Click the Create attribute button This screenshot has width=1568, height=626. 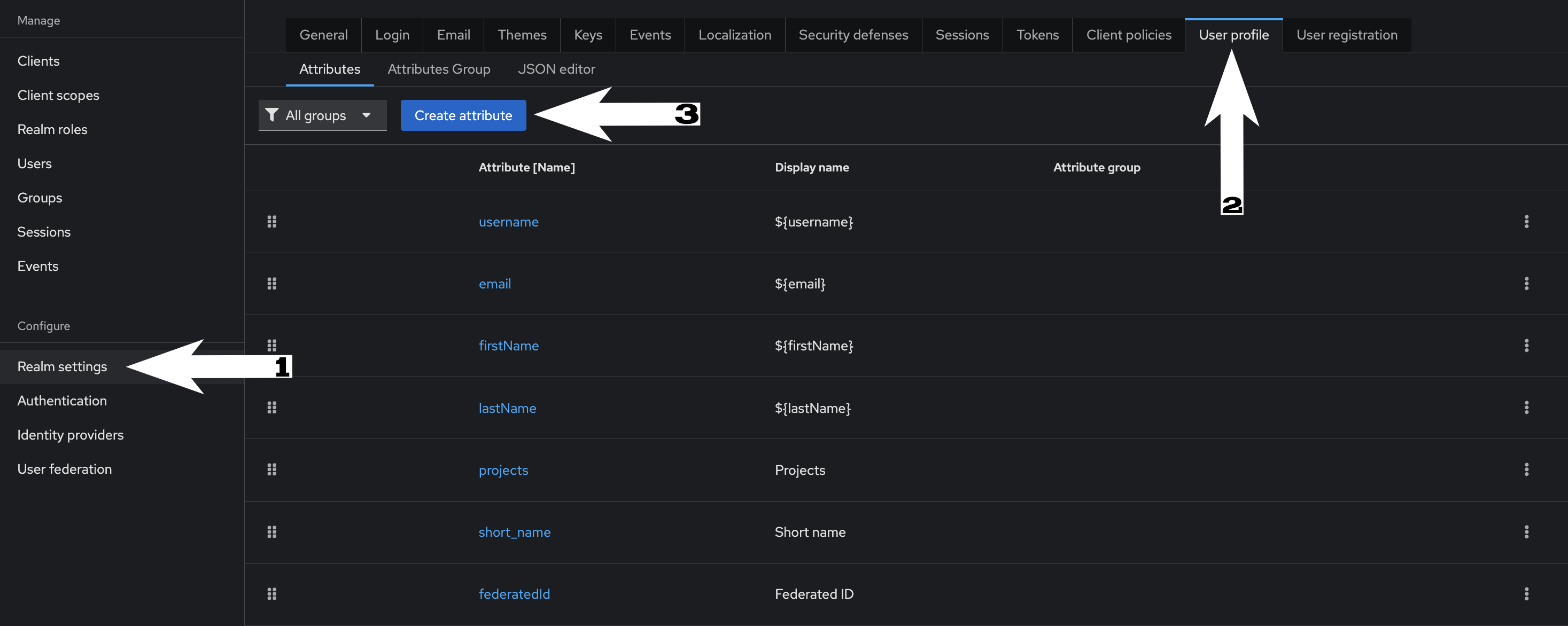point(463,115)
